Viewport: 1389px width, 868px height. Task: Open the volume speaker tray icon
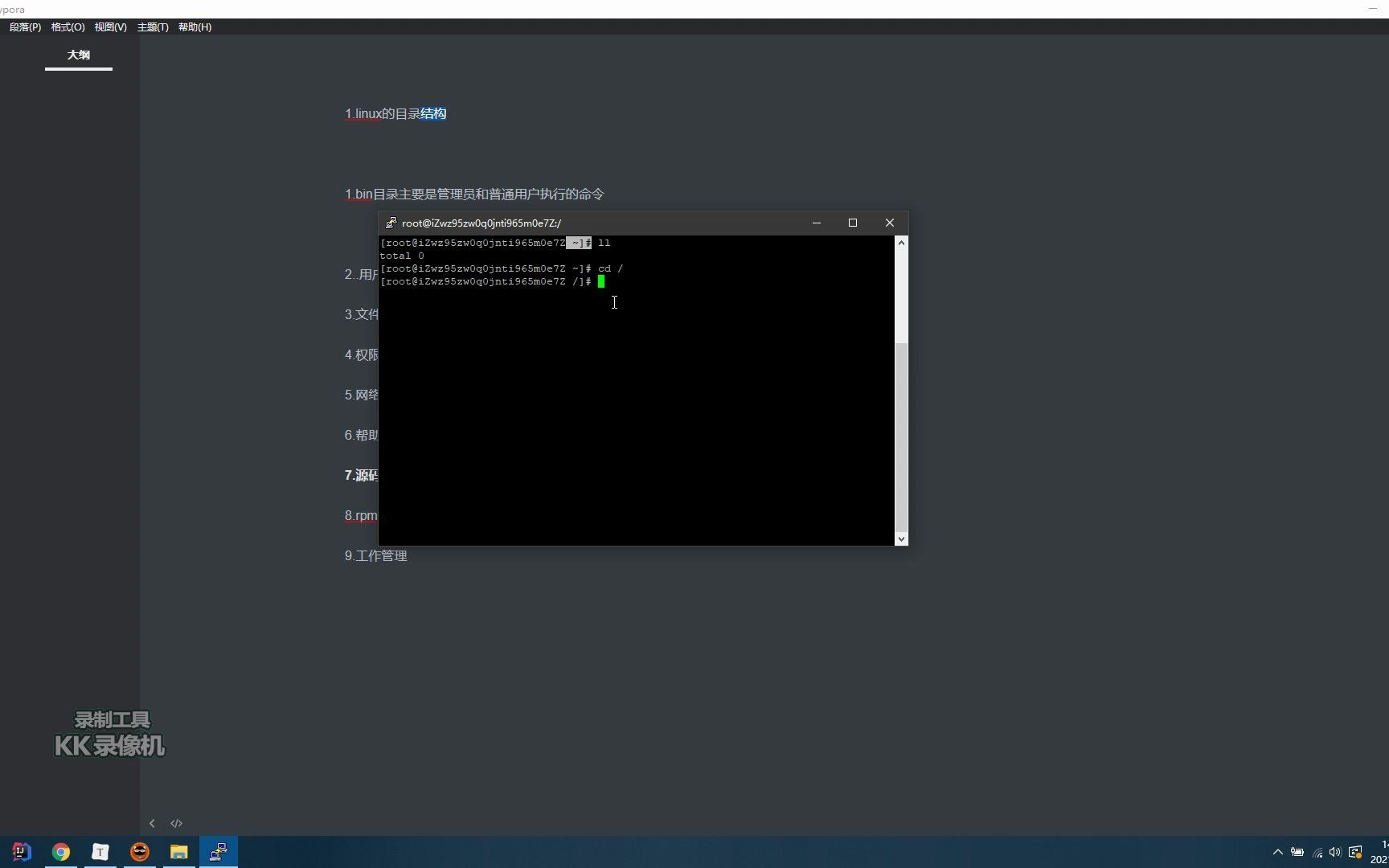(1335, 852)
